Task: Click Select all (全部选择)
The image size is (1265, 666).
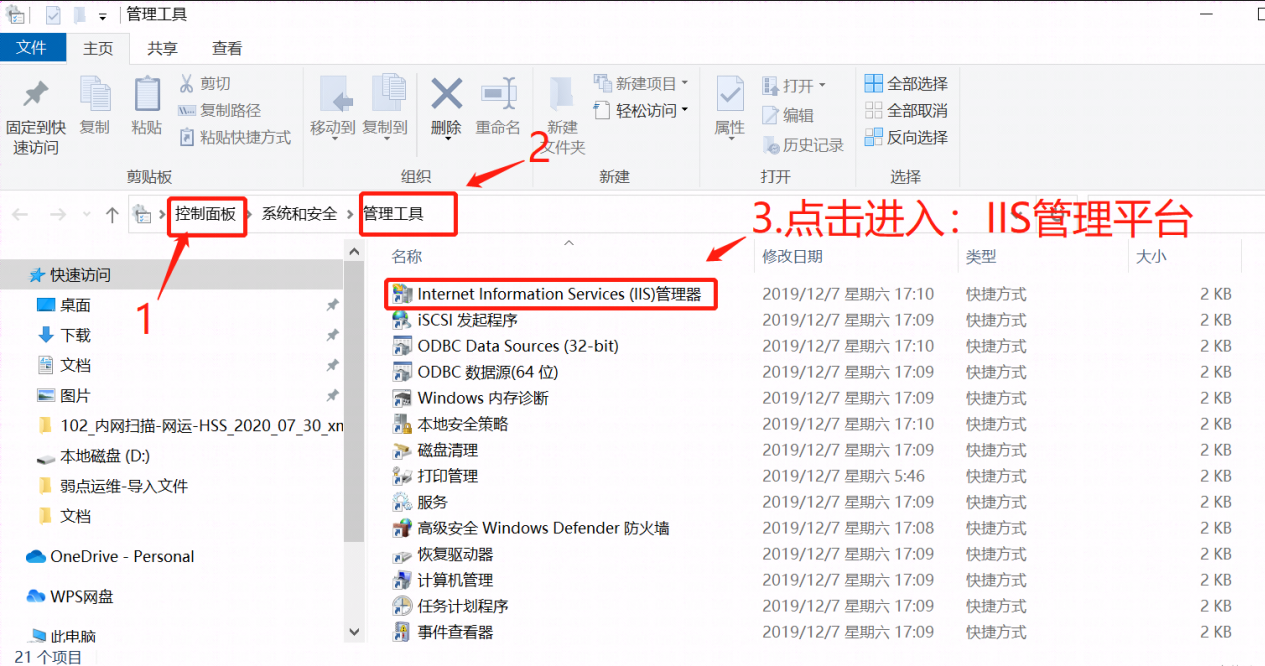Action: [x=906, y=83]
